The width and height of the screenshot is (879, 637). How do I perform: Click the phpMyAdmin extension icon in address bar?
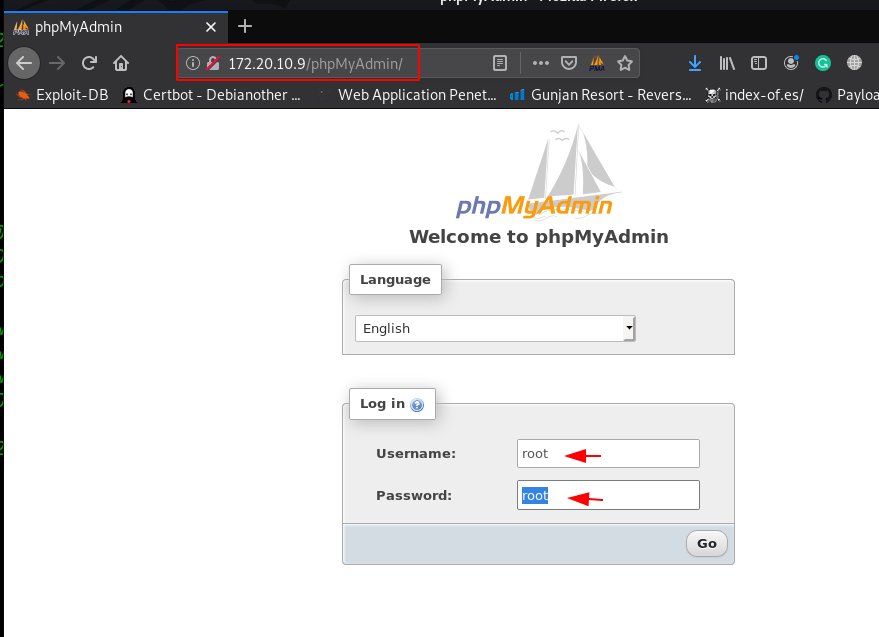[x=597, y=63]
